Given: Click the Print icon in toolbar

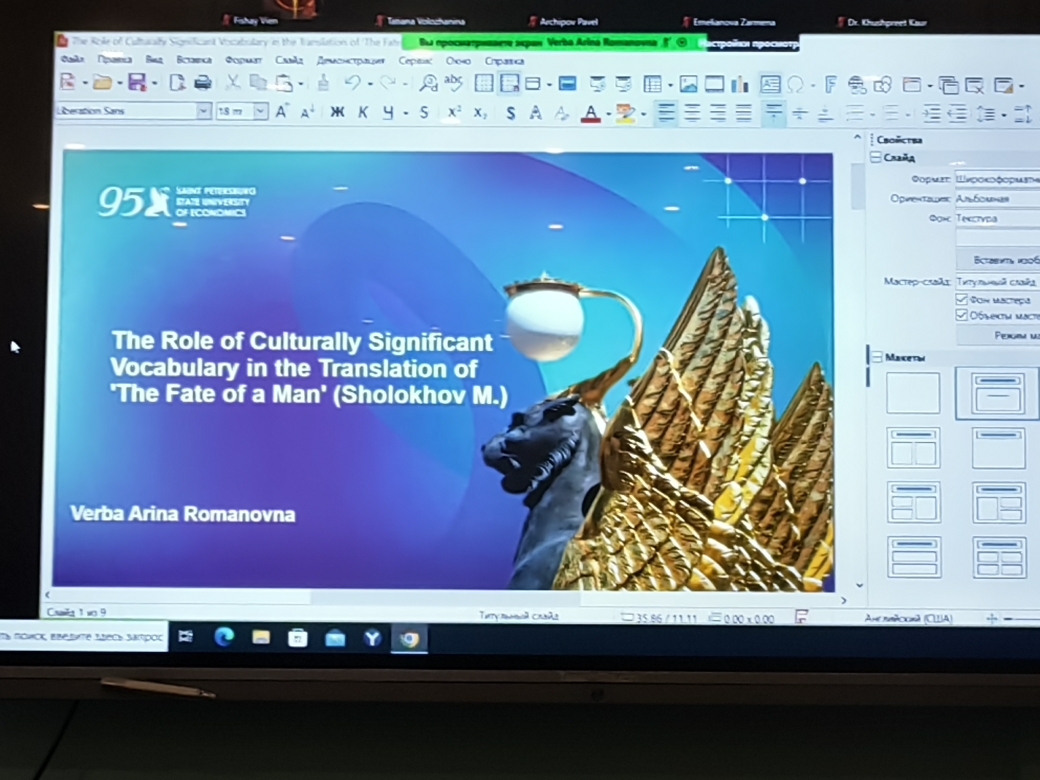Looking at the screenshot, I should pyautogui.click(x=202, y=83).
